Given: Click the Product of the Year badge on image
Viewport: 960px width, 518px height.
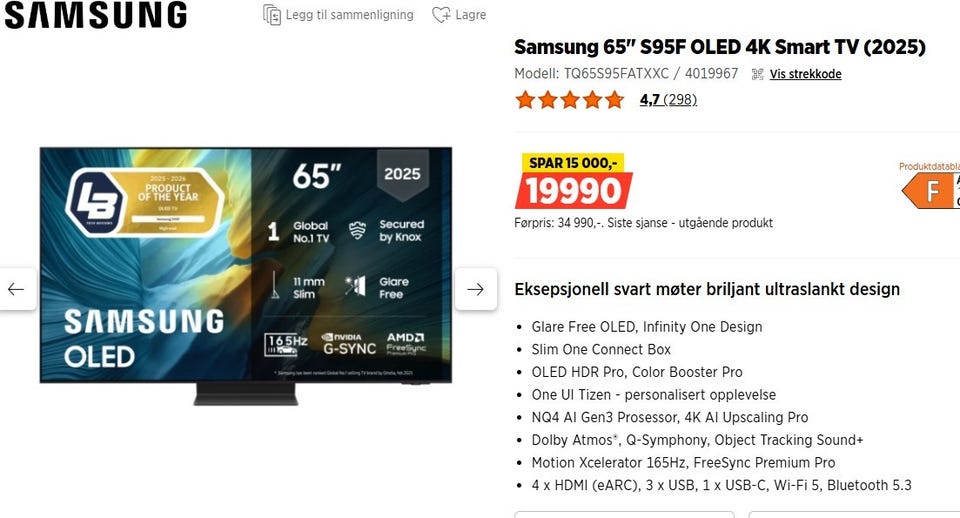Looking at the screenshot, I should click(x=145, y=201).
